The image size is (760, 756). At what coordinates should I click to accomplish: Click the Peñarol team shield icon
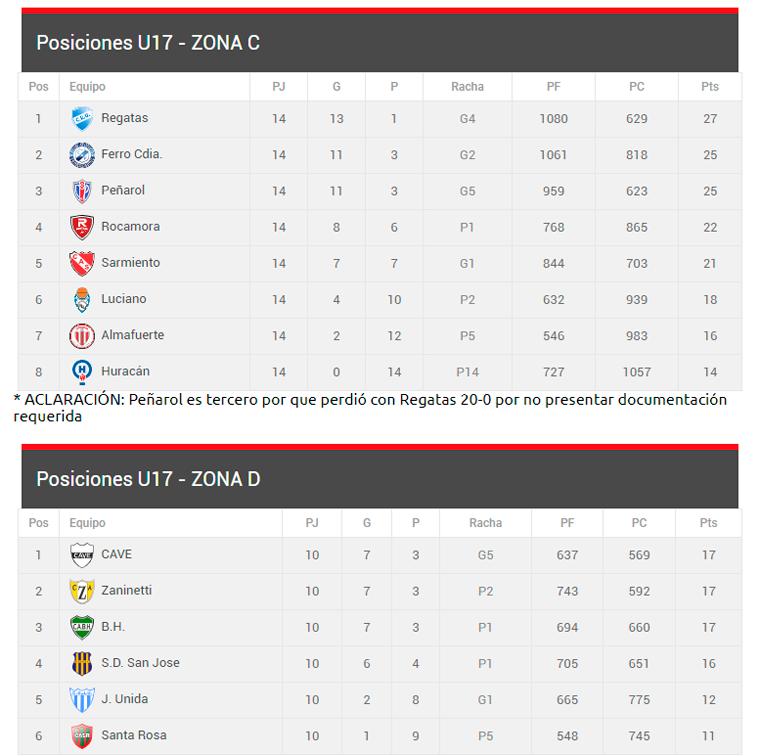pos(82,191)
